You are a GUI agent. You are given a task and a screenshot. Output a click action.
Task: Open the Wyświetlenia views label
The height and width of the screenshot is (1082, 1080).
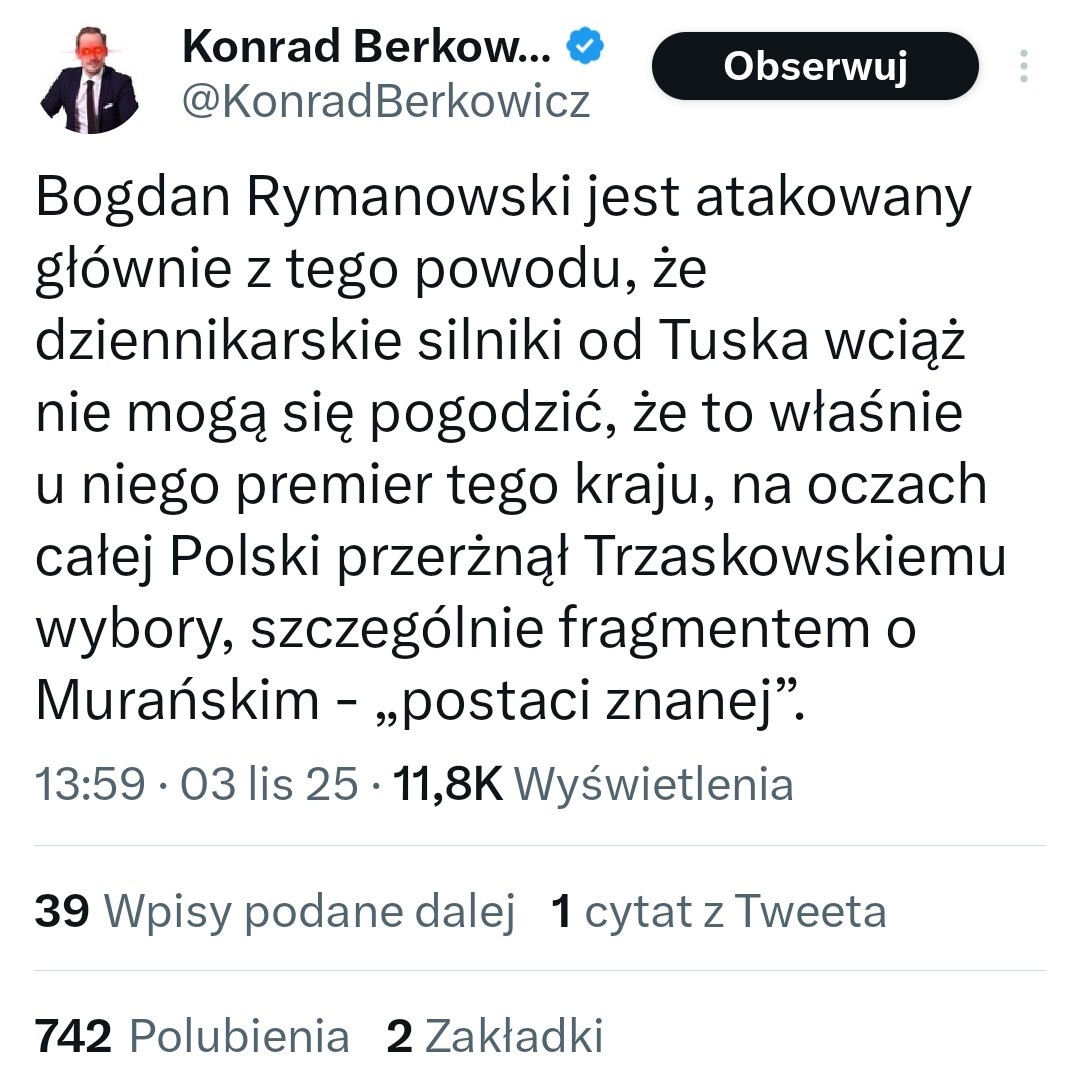point(653,784)
